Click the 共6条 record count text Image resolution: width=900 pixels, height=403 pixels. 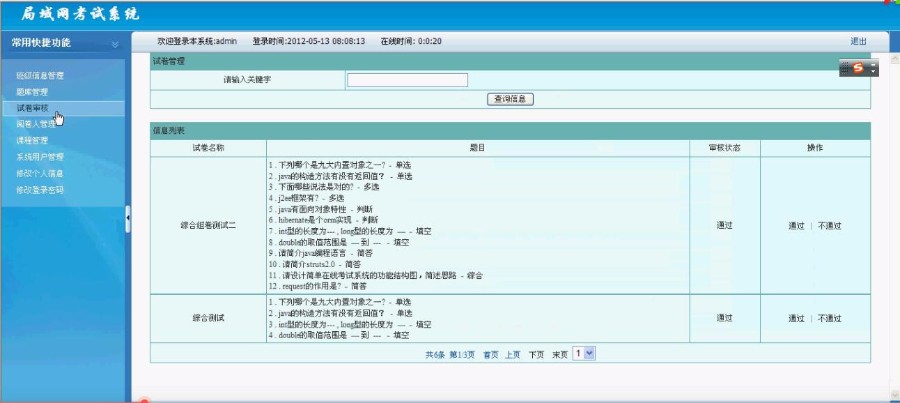coord(435,355)
